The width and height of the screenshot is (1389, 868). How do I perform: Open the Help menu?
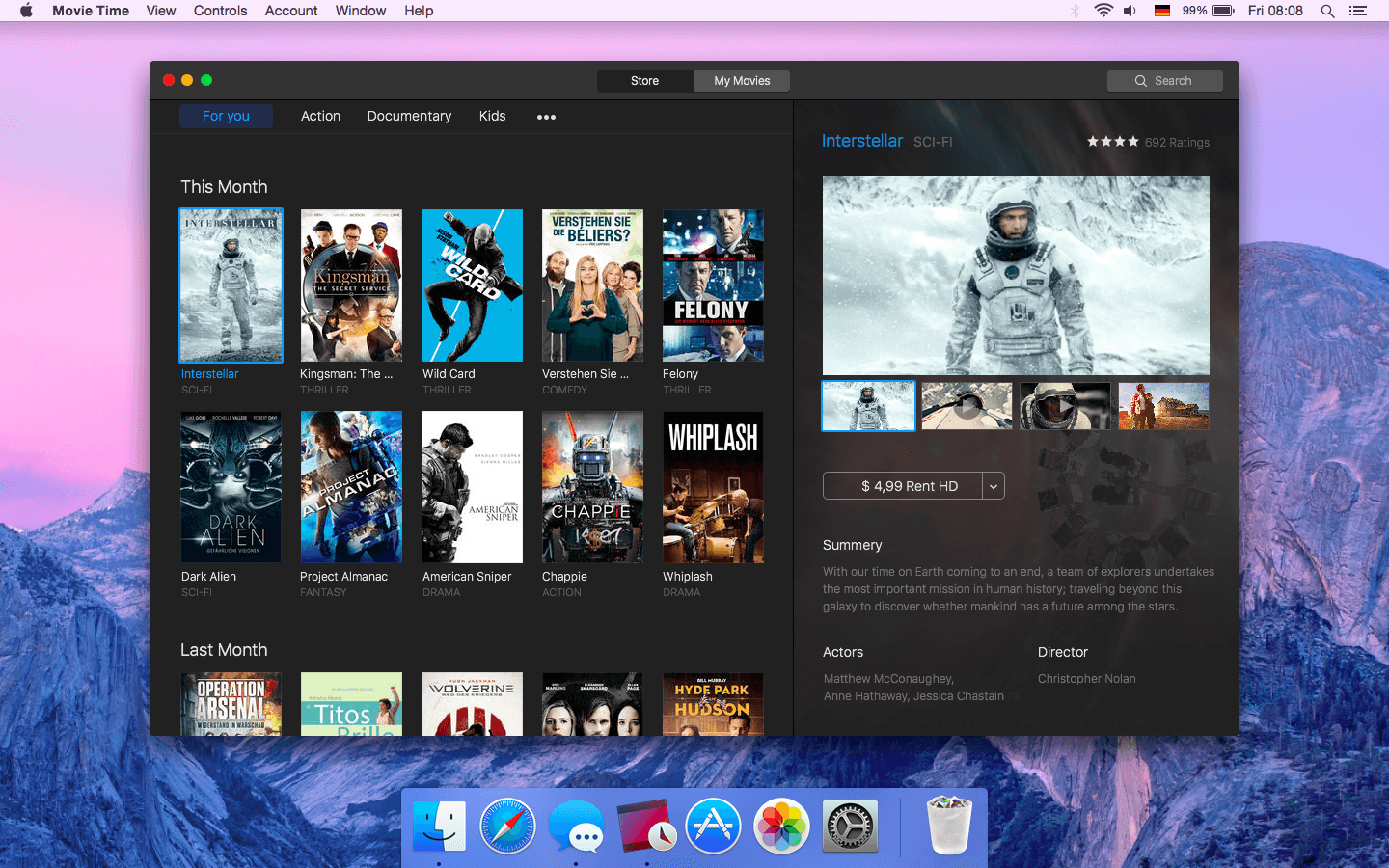click(x=419, y=11)
